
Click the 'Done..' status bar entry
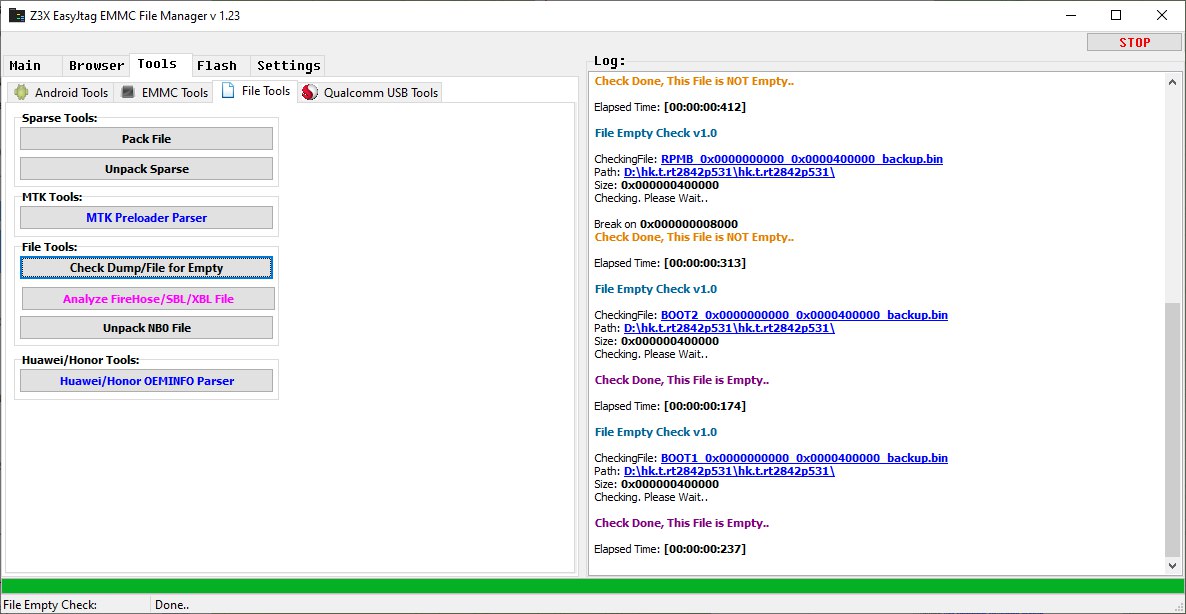point(172,605)
